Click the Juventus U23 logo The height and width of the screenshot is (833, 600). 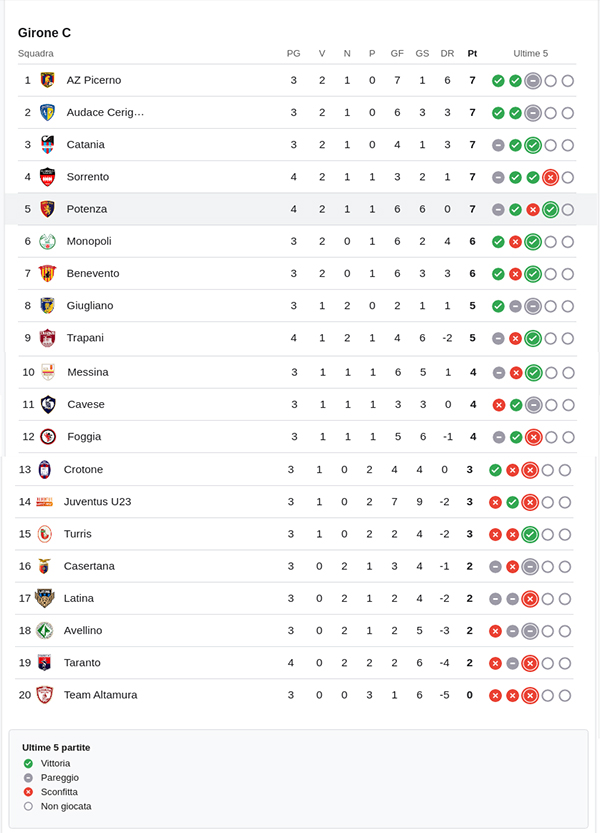tap(44, 502)
